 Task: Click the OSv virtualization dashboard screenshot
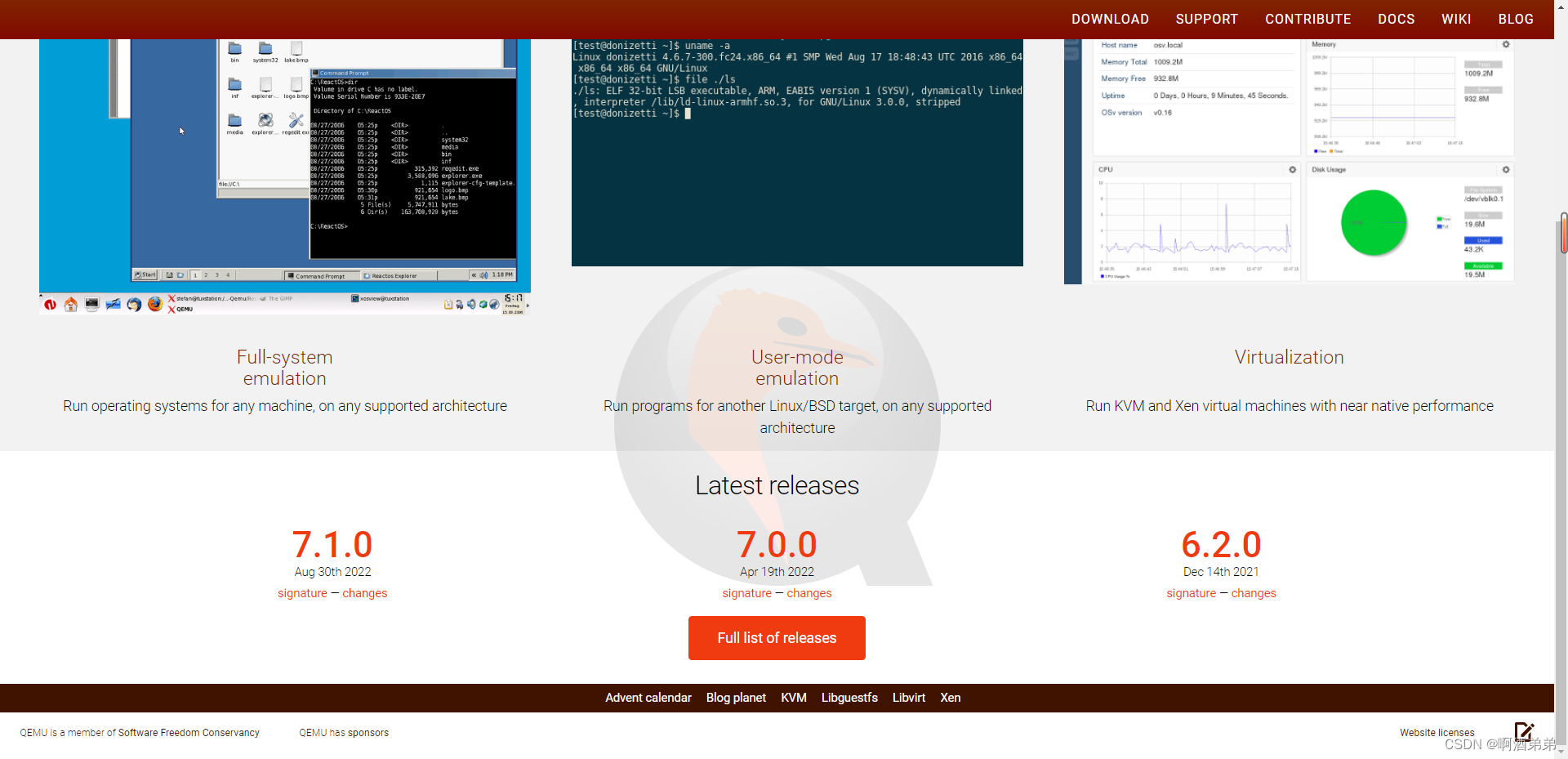(1290, 161)
